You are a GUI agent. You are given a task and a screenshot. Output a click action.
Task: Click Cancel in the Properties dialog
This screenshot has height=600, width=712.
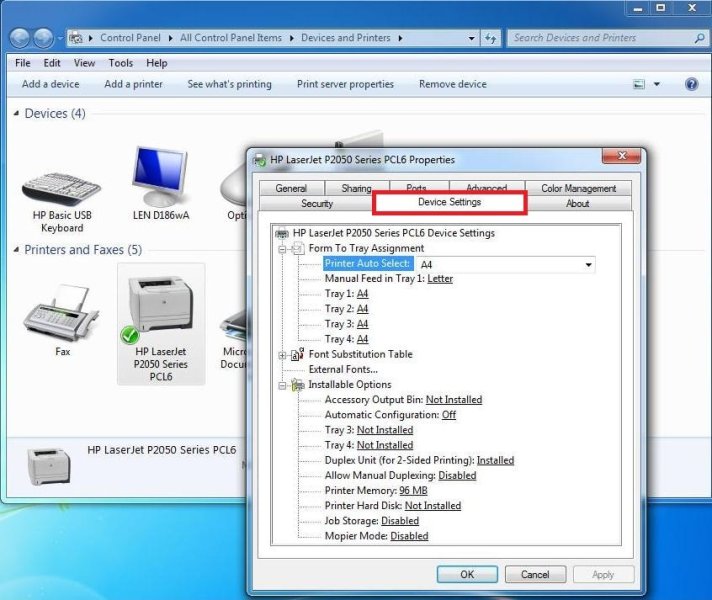pyautogui.click(x=535, y=575)
